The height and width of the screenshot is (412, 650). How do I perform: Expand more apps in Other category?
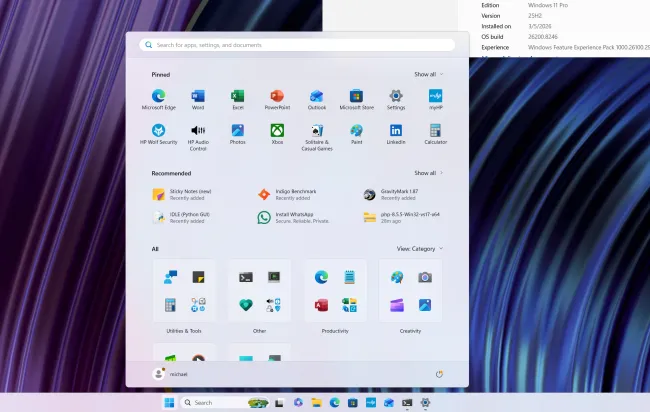[x=274, y=305]
